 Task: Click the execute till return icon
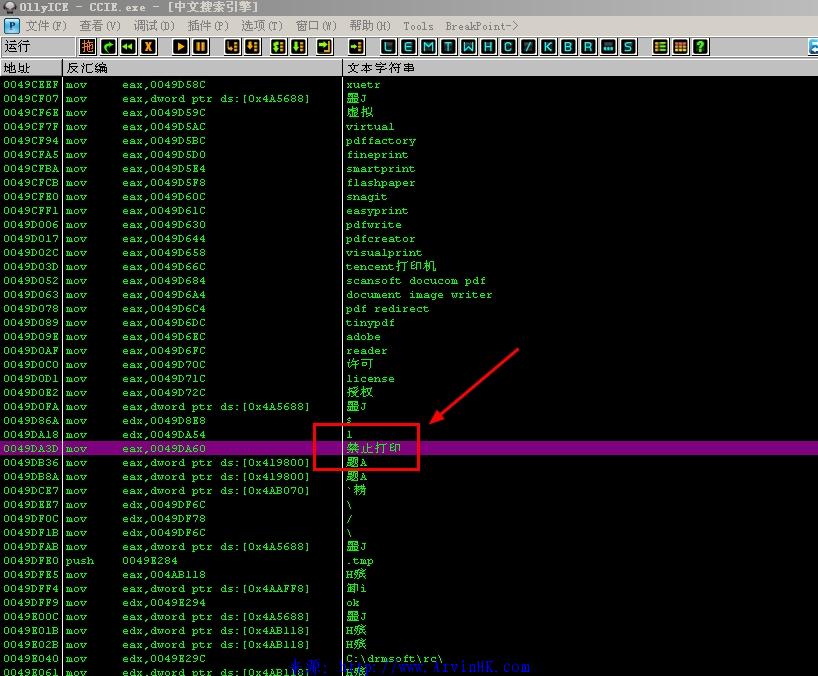pyautogui.click(x=324, y=47)
